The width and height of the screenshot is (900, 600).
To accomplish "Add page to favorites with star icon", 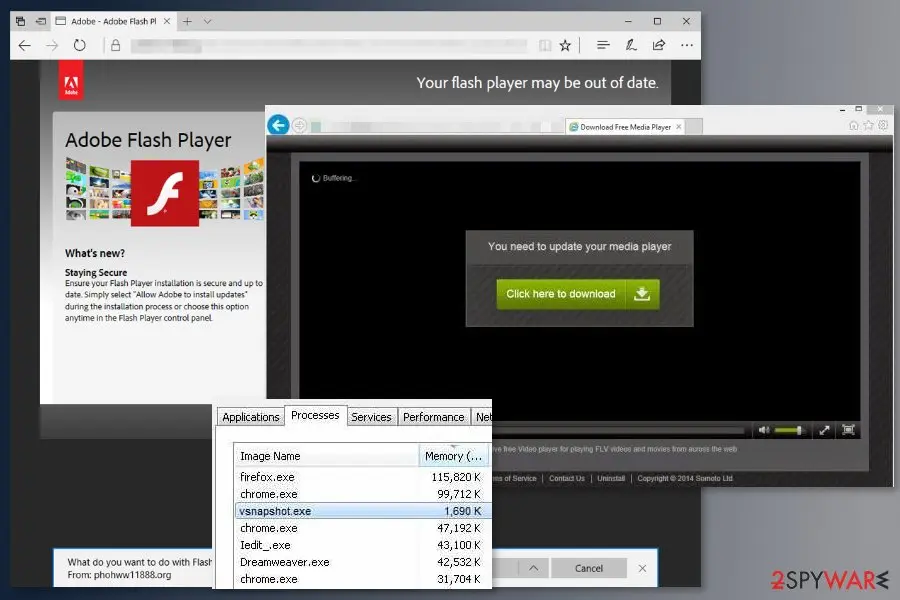I will point(565,45).
